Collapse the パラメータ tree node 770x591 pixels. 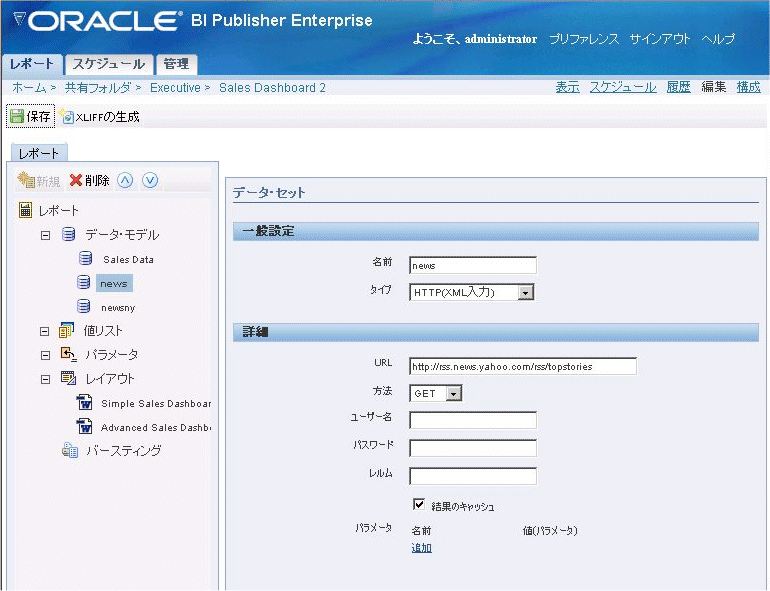click(45, 355)
